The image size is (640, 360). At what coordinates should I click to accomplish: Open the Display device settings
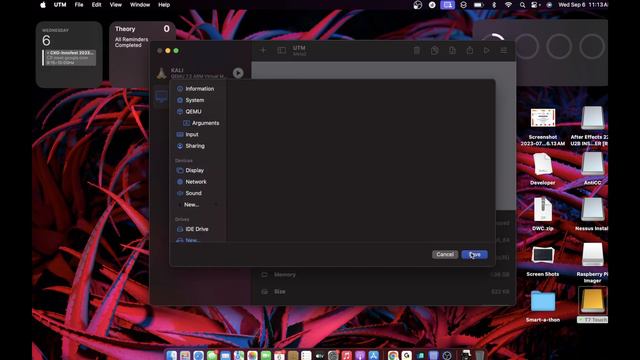(x=191, y=170)
